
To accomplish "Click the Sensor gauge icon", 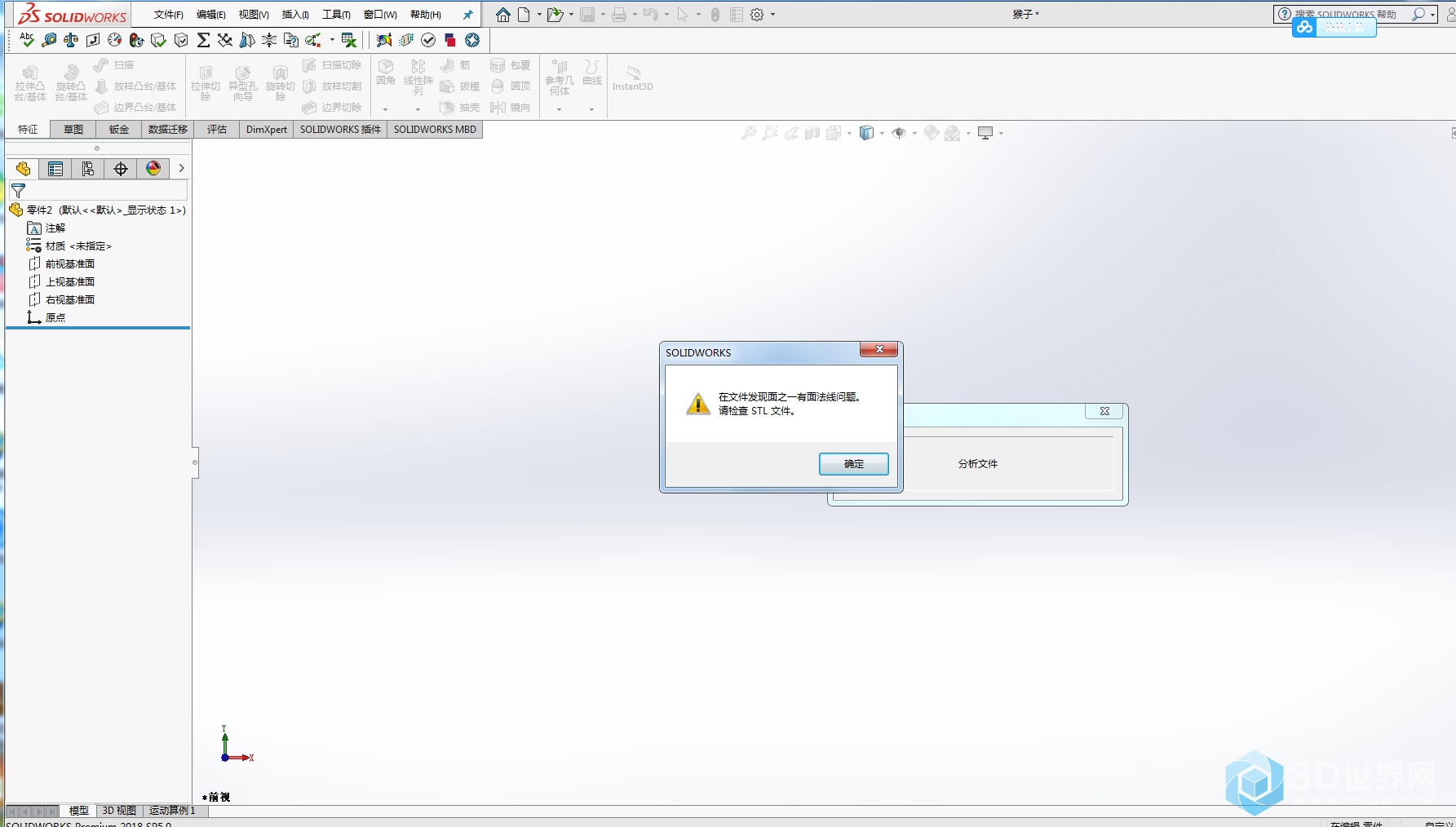I will click(x=115, y=40).
